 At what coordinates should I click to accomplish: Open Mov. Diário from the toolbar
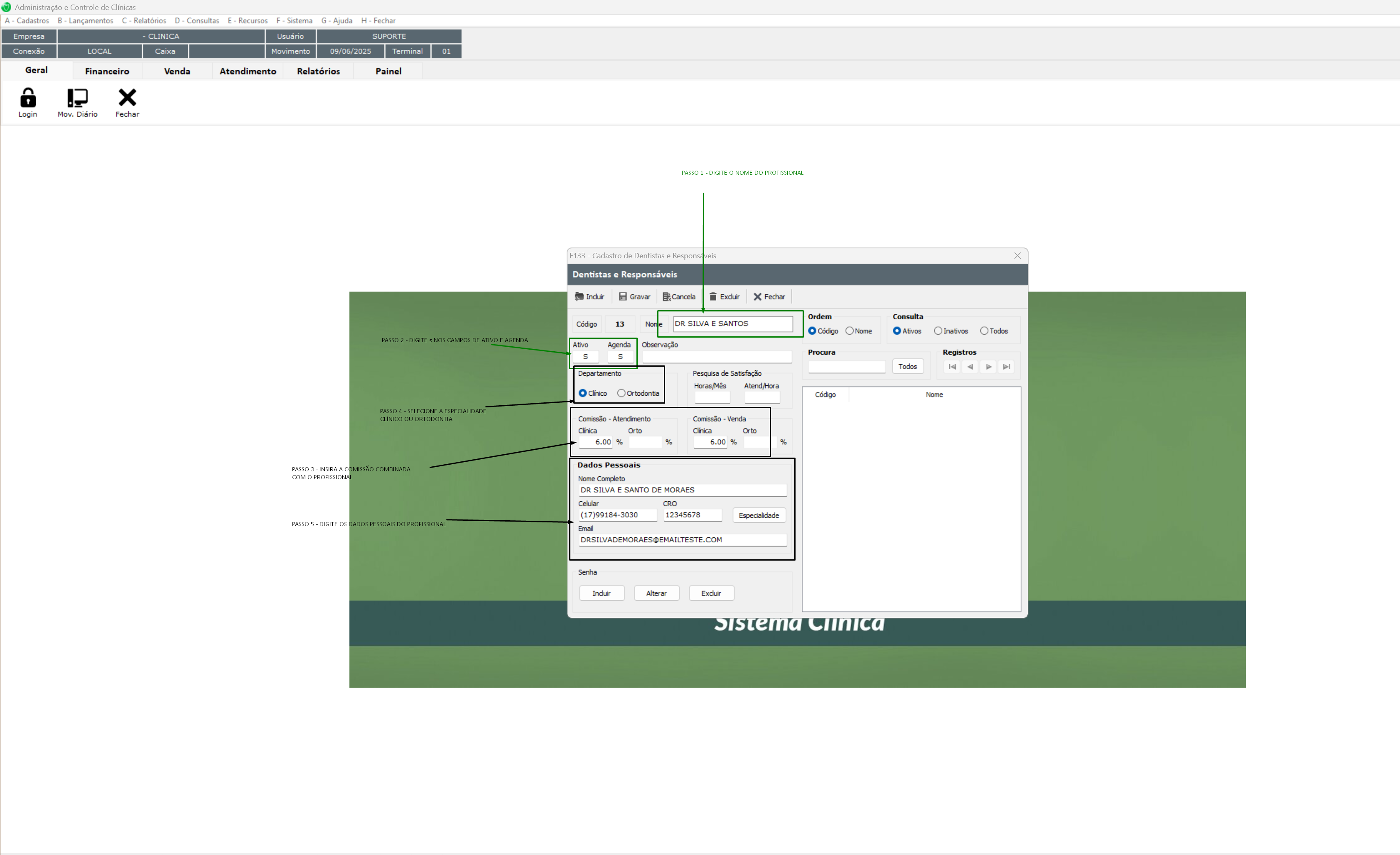pos(77,98)
